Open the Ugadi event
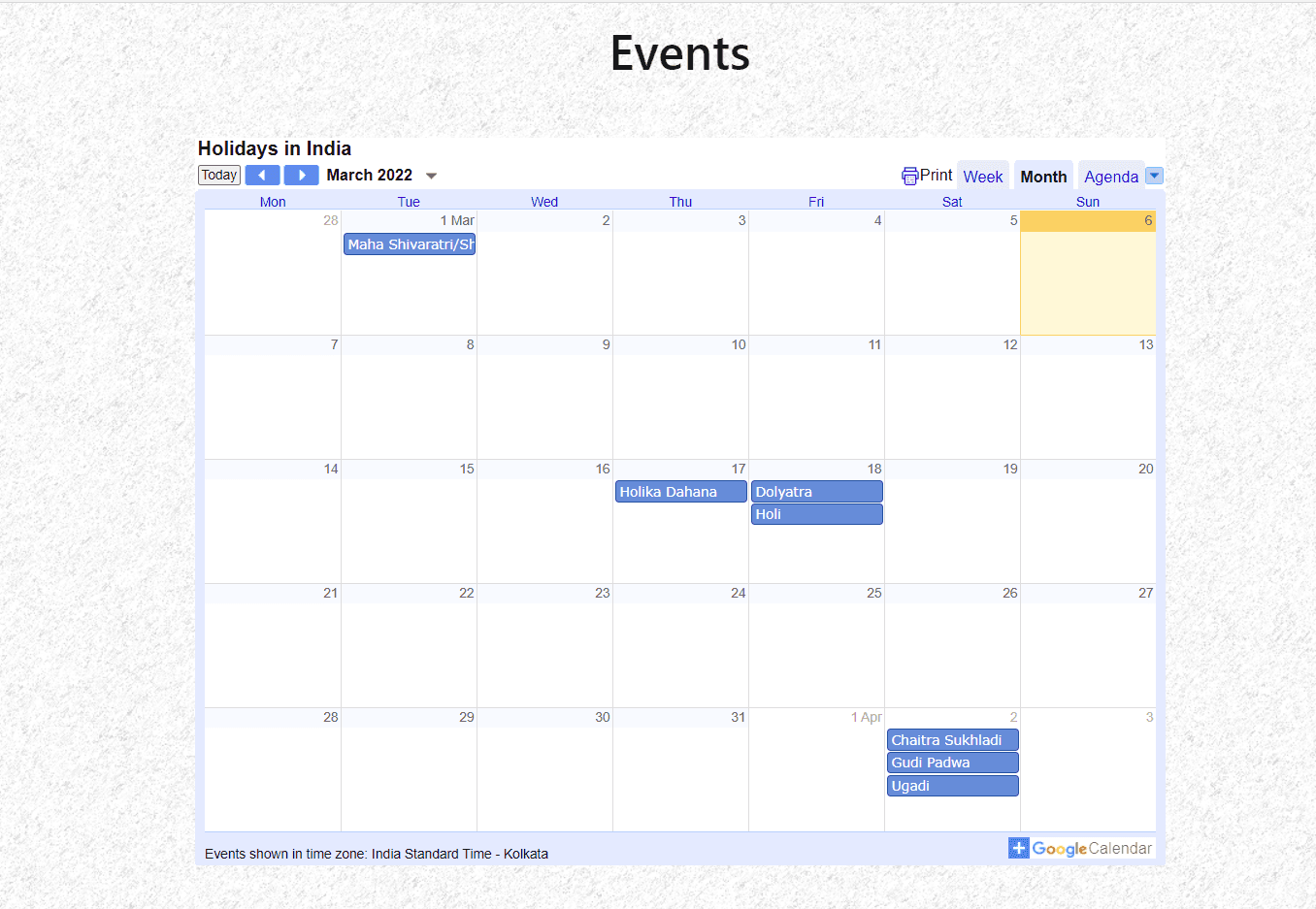This screenshot has height=909, width=1316. point(953,786)
